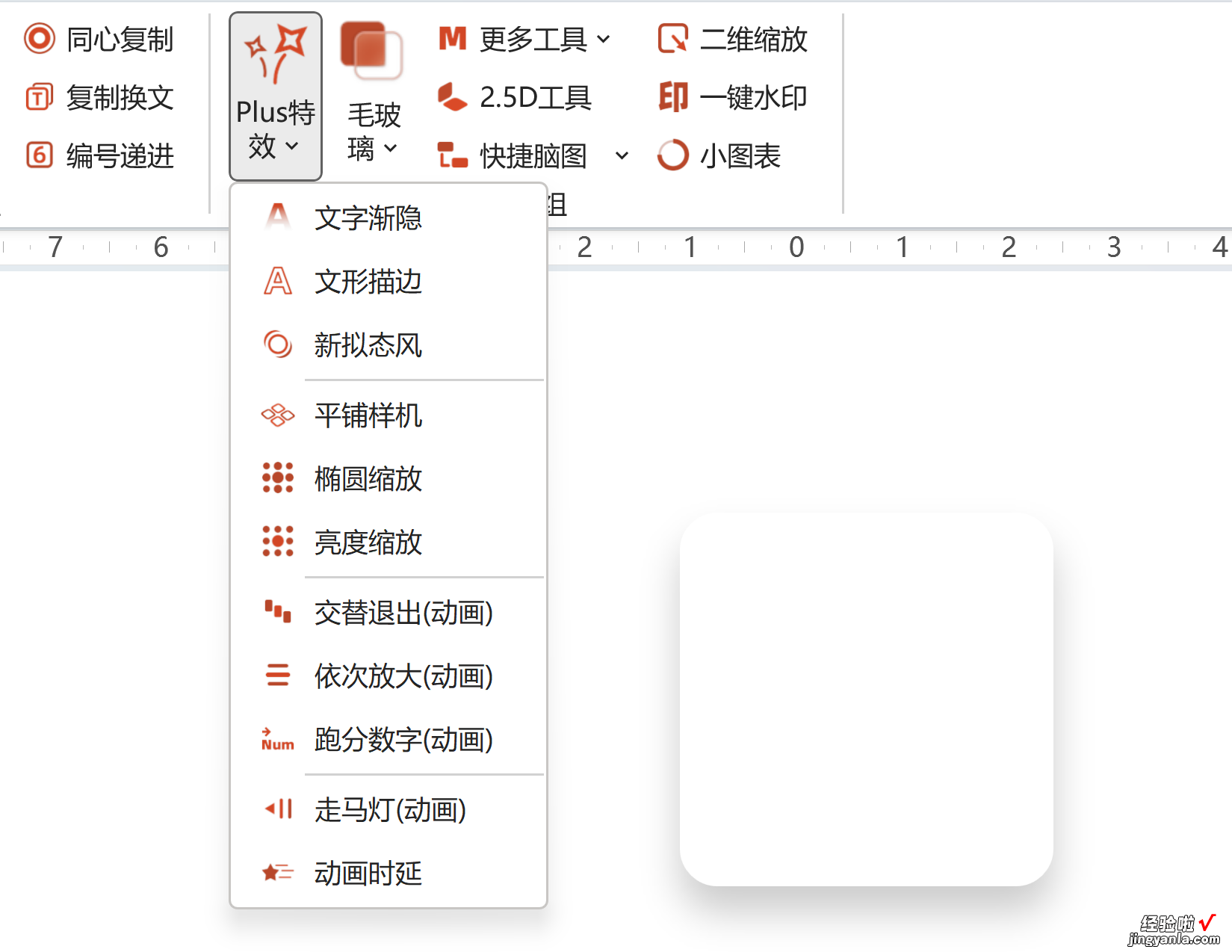Click the 复制换文 icon

pyautogui.click(x=40, y=97)
